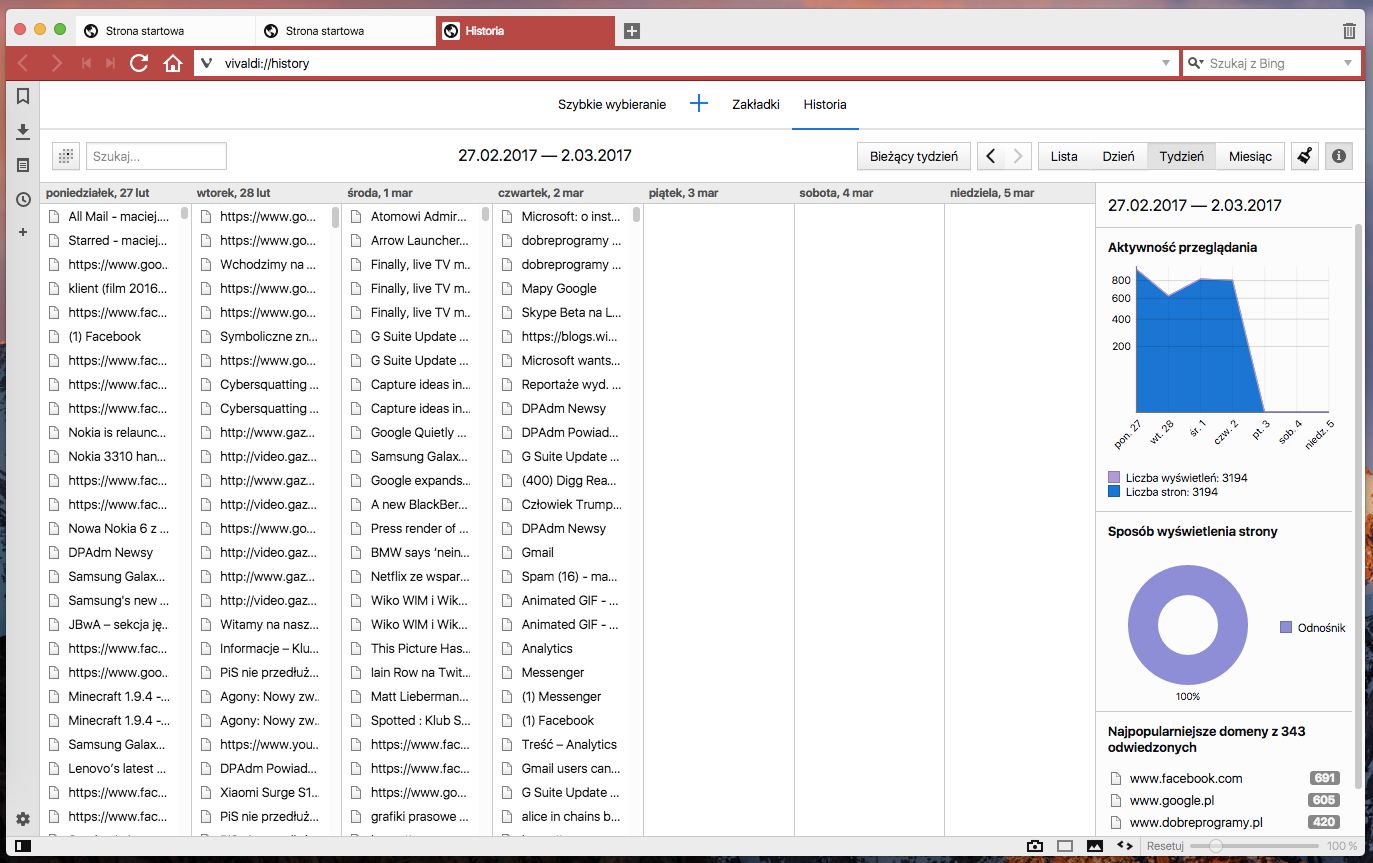The width and height of the screenshot is (1373, 863).
Task: Open the 'All Mail - maciej' history entry
Action: [110, 216]
